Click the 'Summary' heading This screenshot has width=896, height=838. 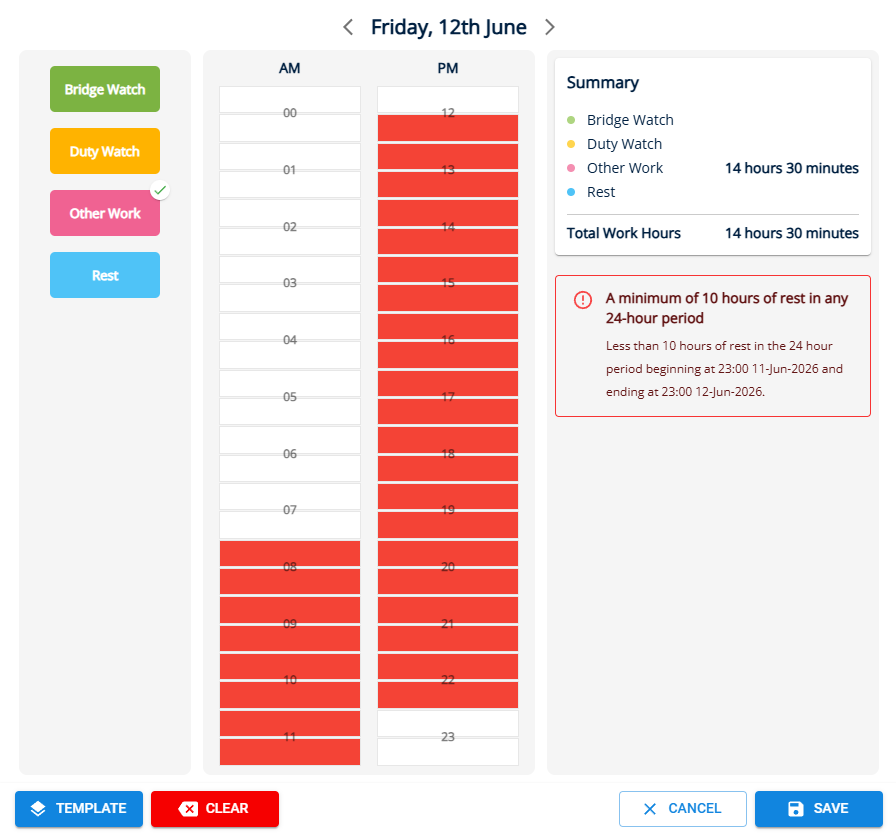coord(602,83)
